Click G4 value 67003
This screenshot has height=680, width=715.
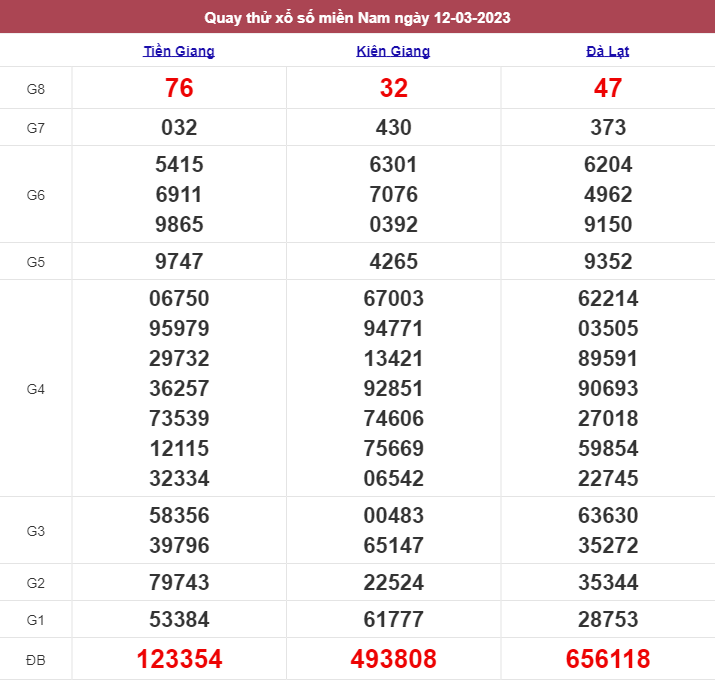394,299
